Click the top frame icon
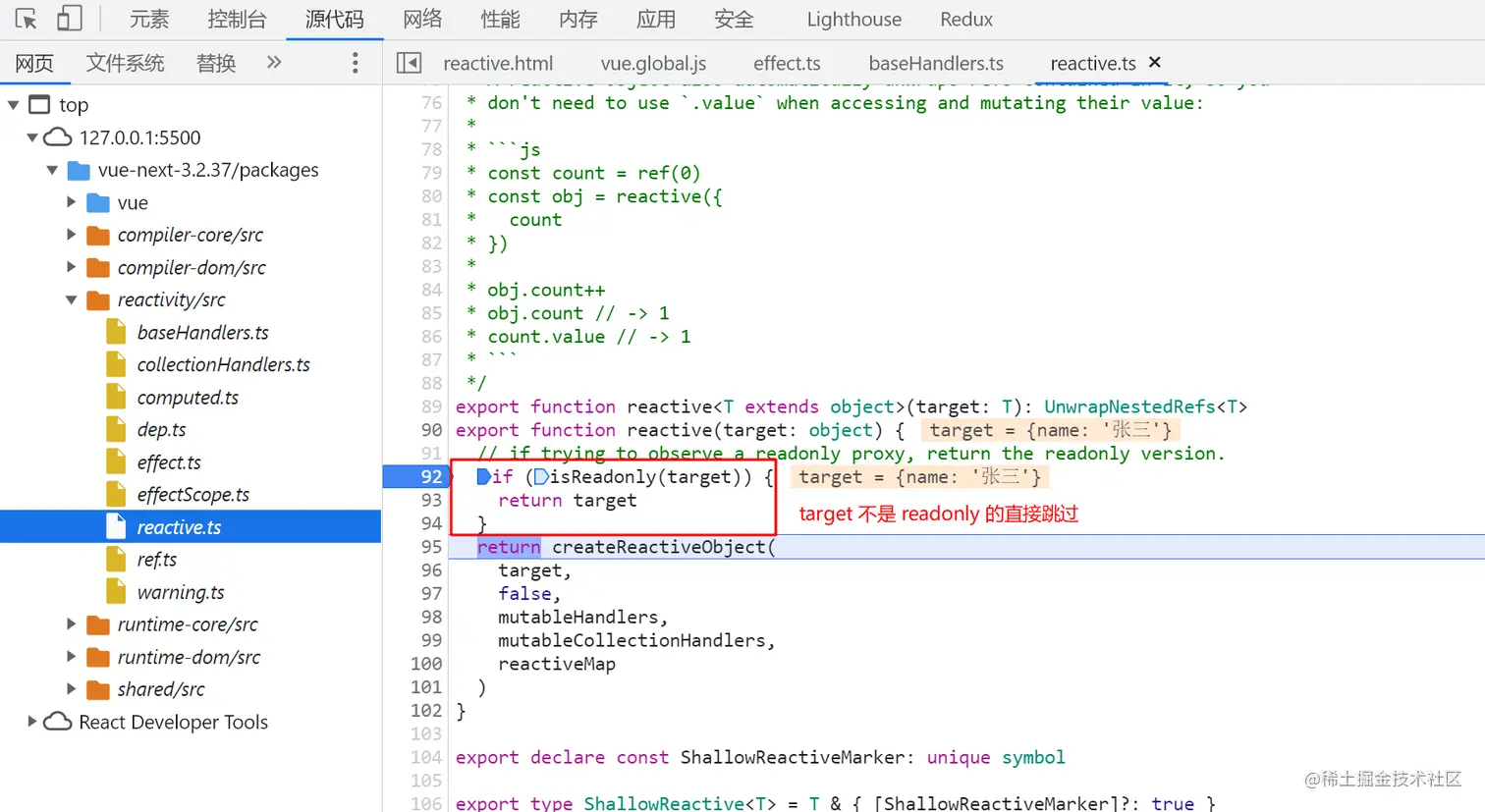 (x=39, y=104)
